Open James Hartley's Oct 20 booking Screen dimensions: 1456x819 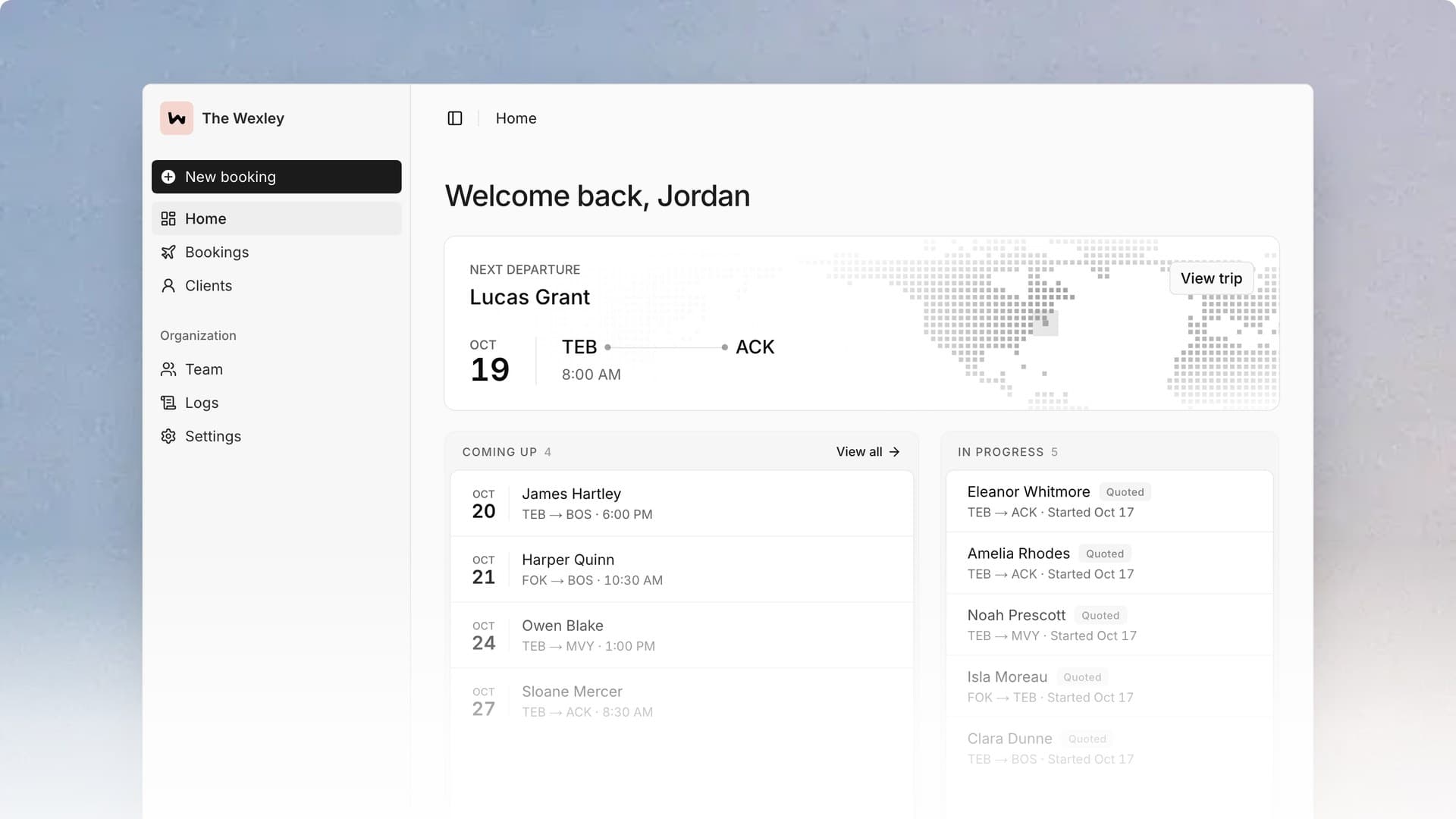click(x=682, y=504)
